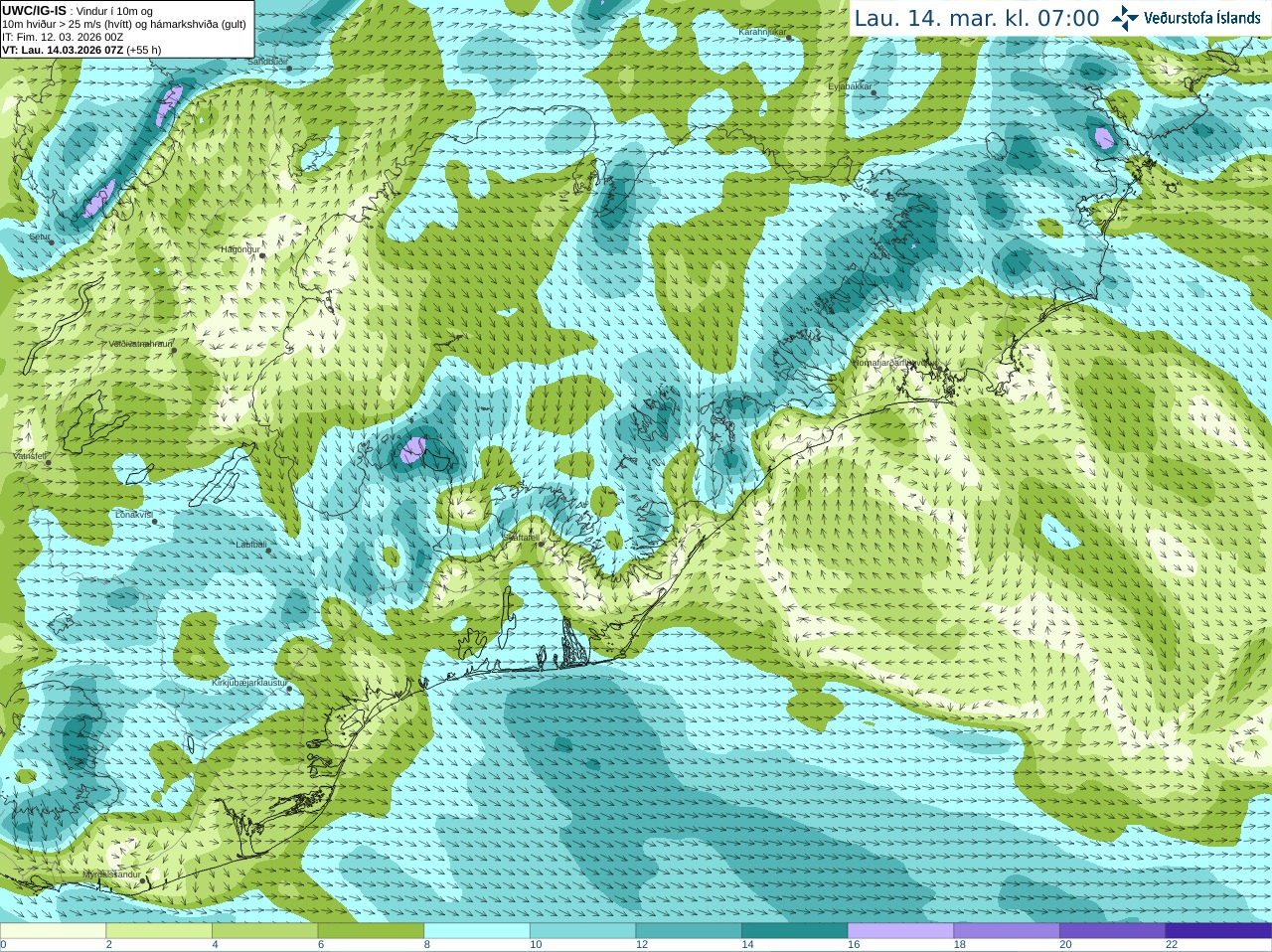Screen dimensions: 1272x952
Task: Click the '22' value on the wind scale
Action: (1172, 944)
